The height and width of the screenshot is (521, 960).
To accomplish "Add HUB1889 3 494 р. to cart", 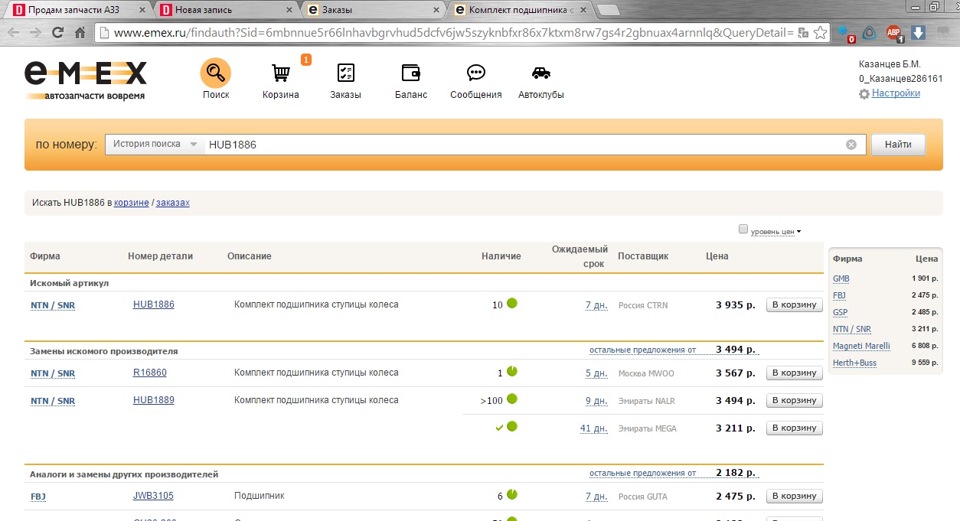I will pos(794,400).
